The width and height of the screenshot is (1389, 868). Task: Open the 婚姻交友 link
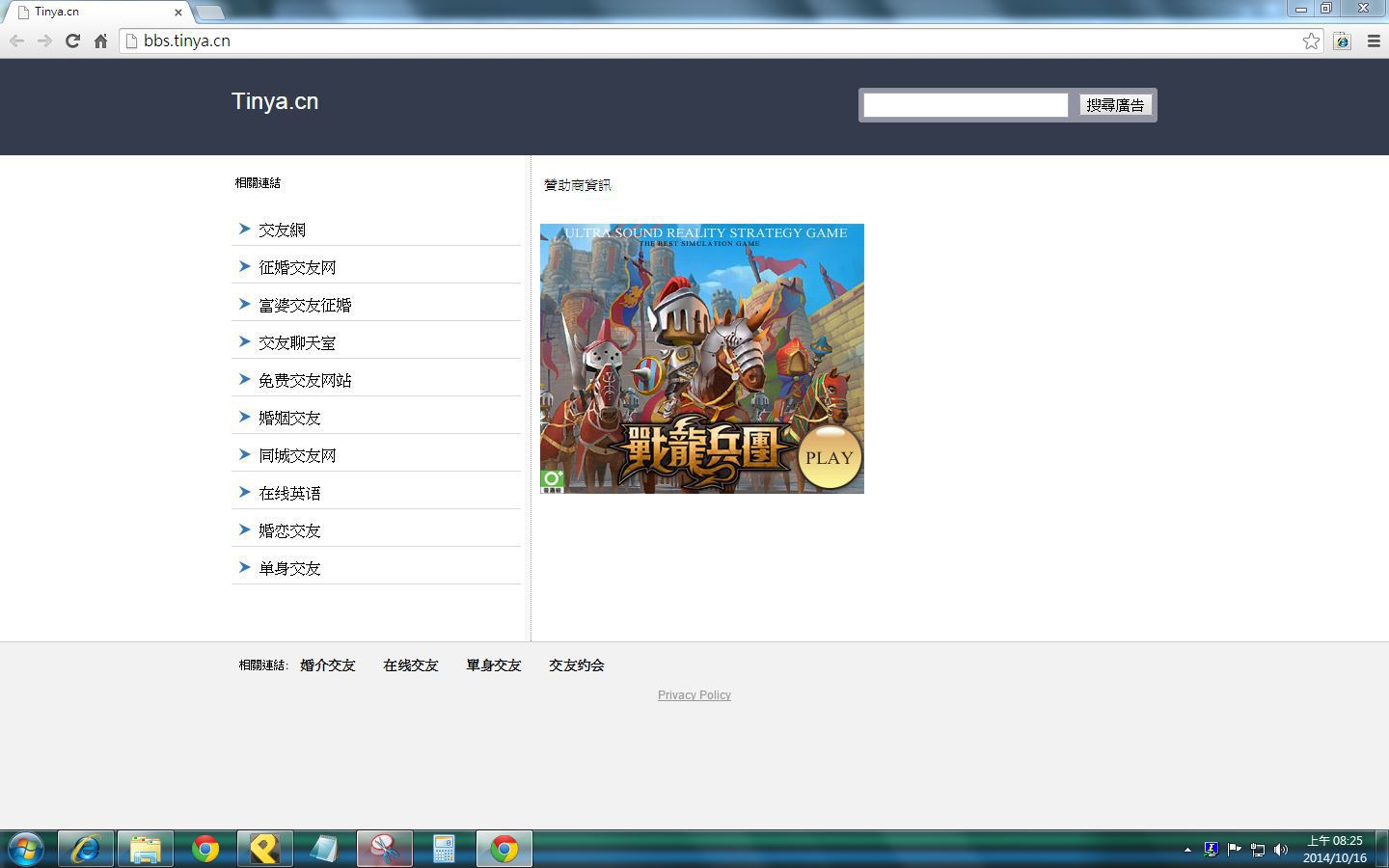(289, 418)
